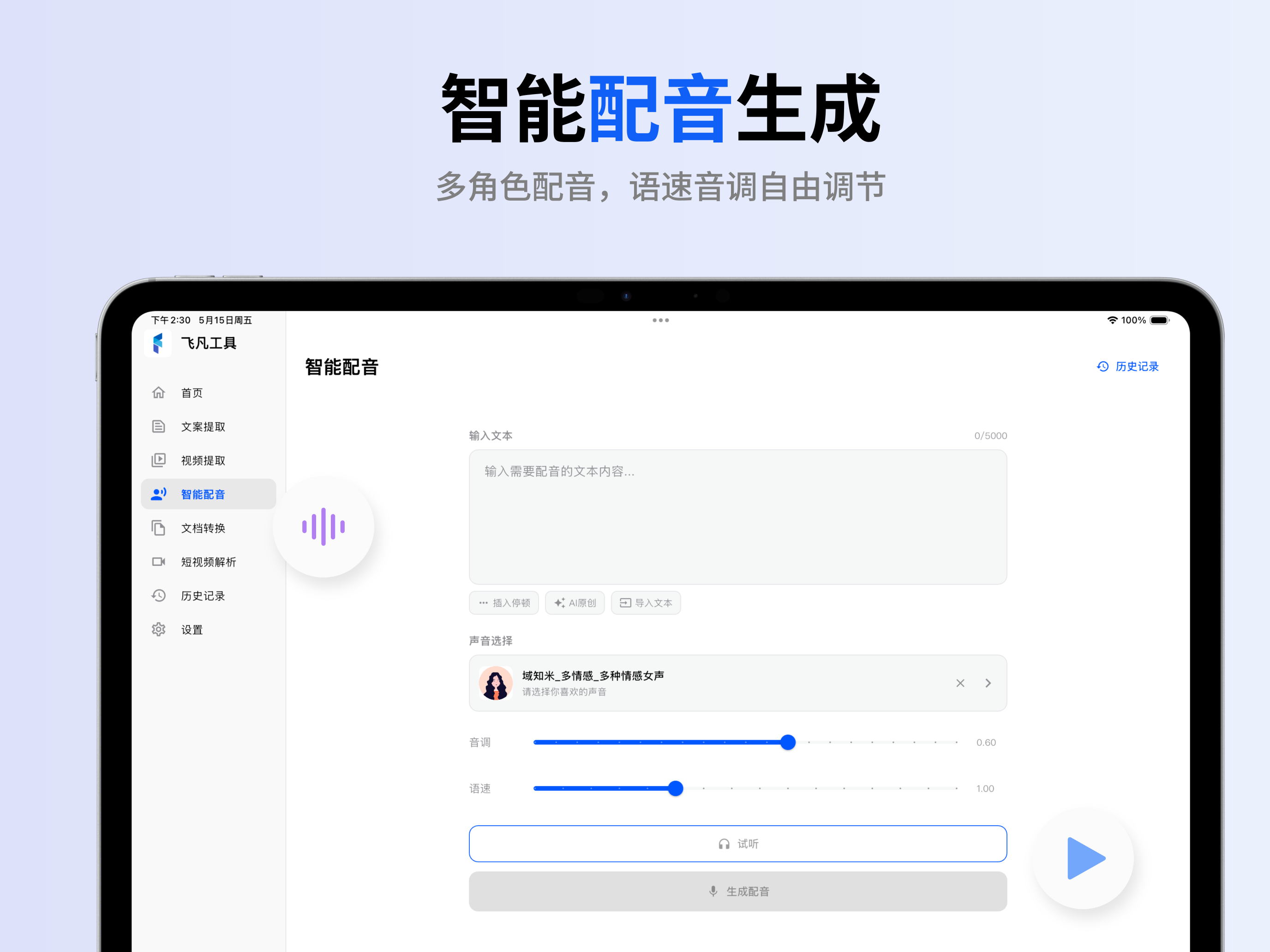Click the gear icon beside 设置
Viewport: 1270px width, 952px height.
pyautogui.click(x=158, y=630)
